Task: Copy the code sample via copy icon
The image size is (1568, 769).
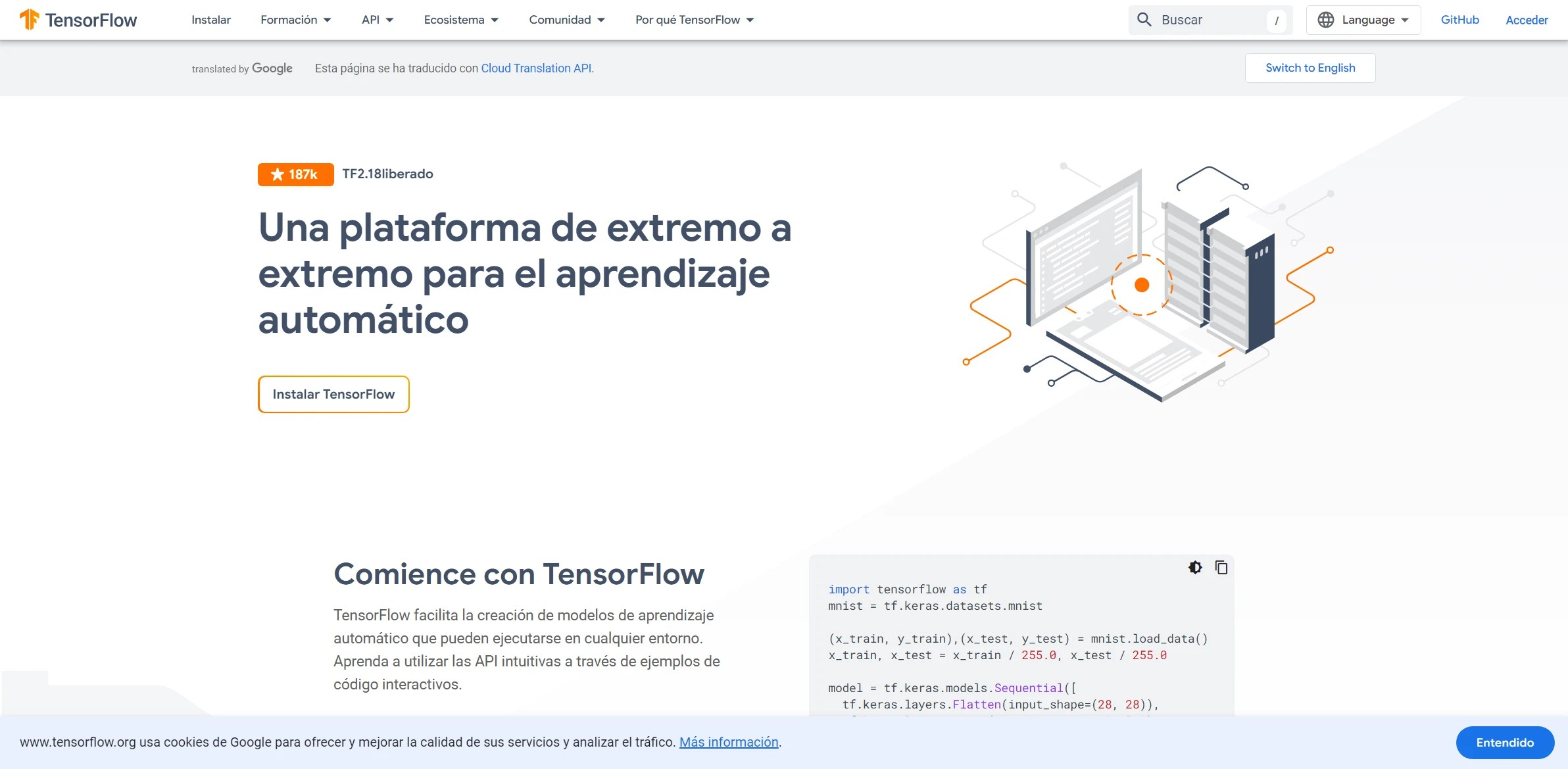Action: coord(1221,567)
